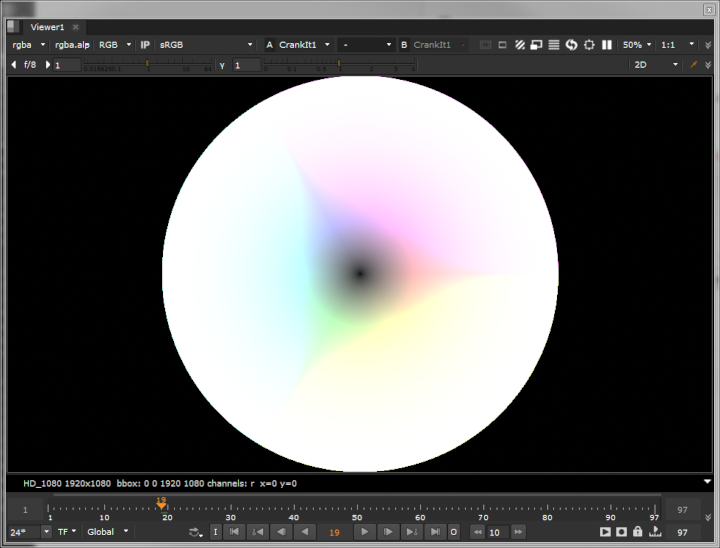Screen dimensions: 720x548
Task: Click the play forward button
Action: 365,532
